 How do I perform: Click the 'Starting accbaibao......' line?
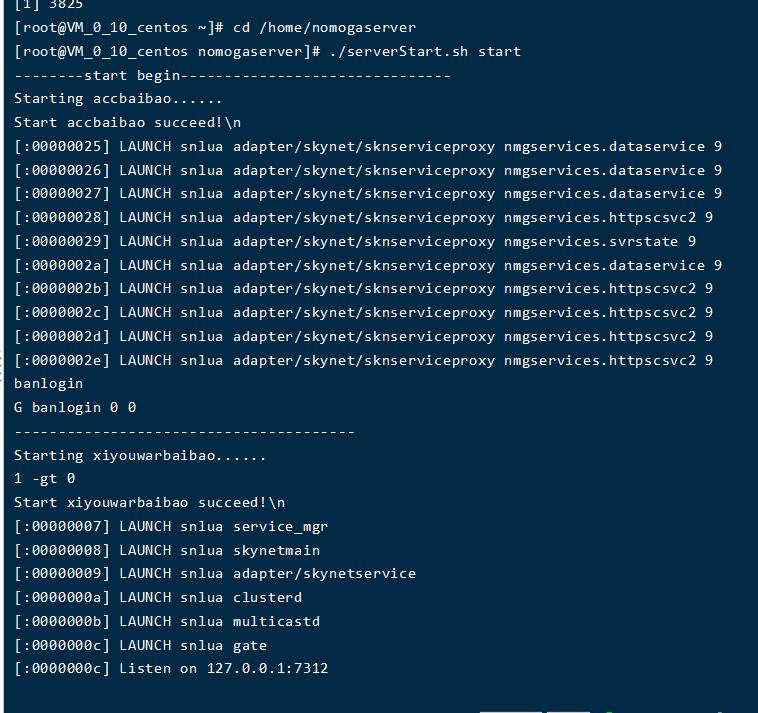(118, 98)
